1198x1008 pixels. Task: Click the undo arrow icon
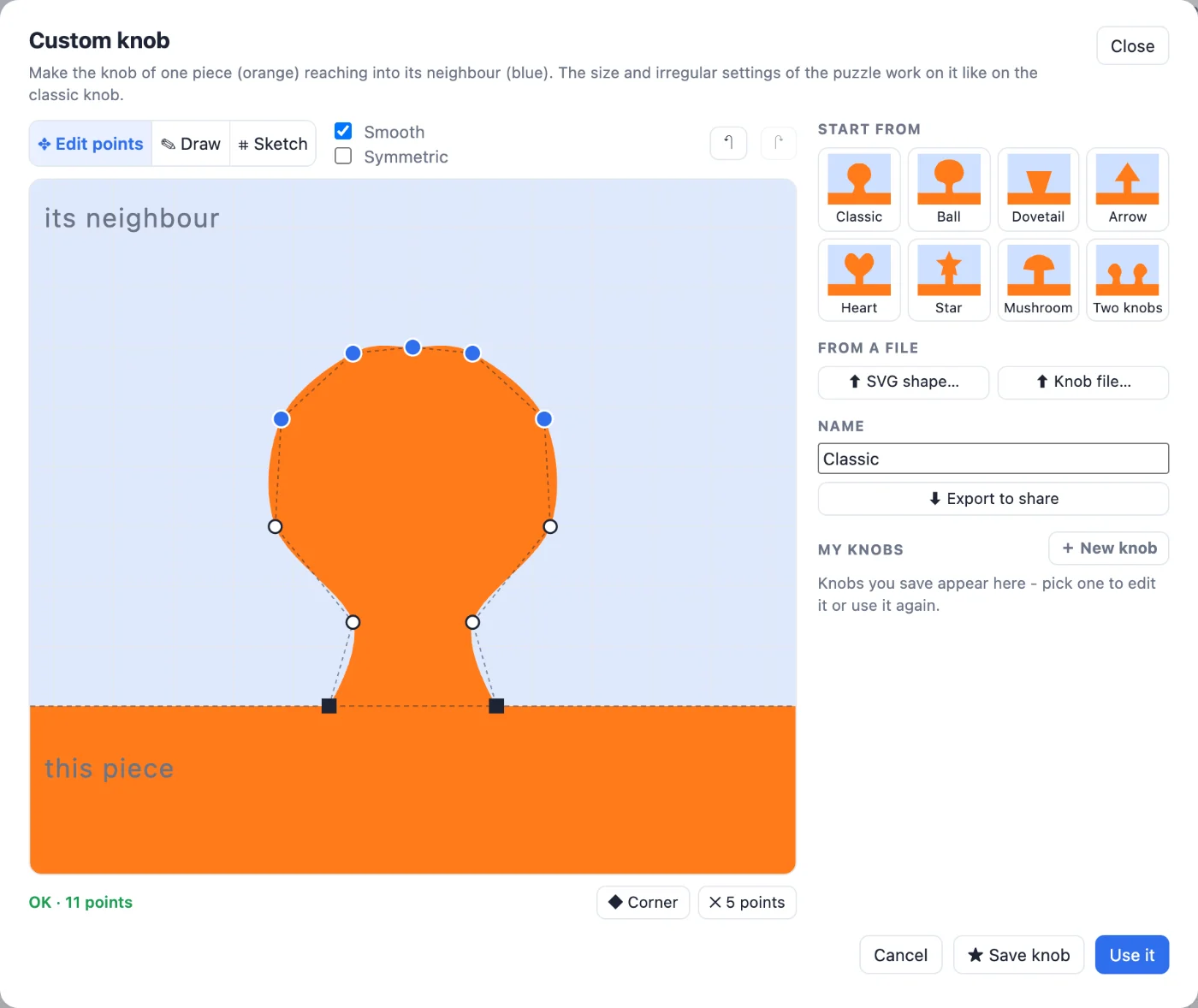click(729, 143)
